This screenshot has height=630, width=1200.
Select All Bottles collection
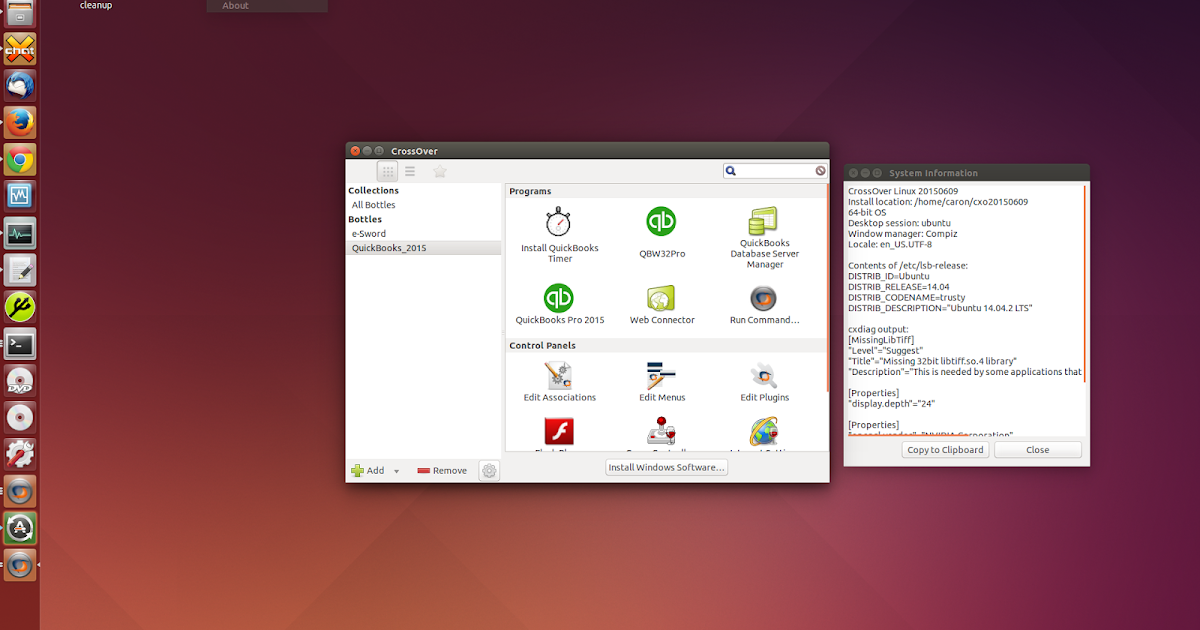click(373, 205)
